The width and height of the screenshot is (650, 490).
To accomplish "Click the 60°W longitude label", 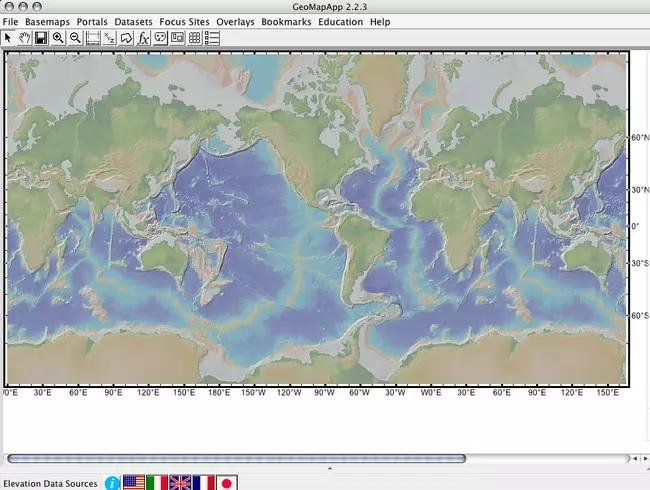I will (359, 393).
